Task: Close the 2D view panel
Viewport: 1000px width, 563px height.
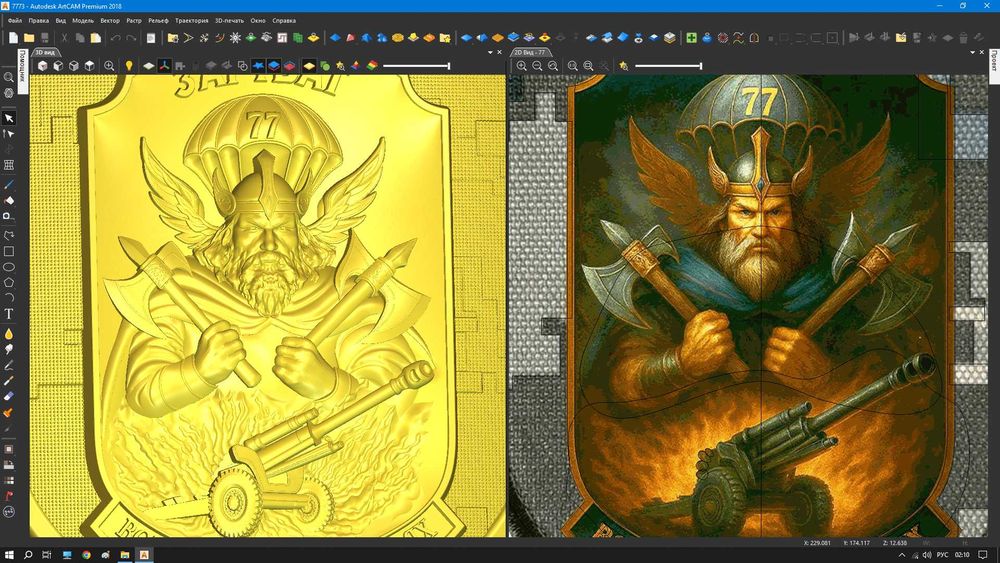Action: (982, 52)
